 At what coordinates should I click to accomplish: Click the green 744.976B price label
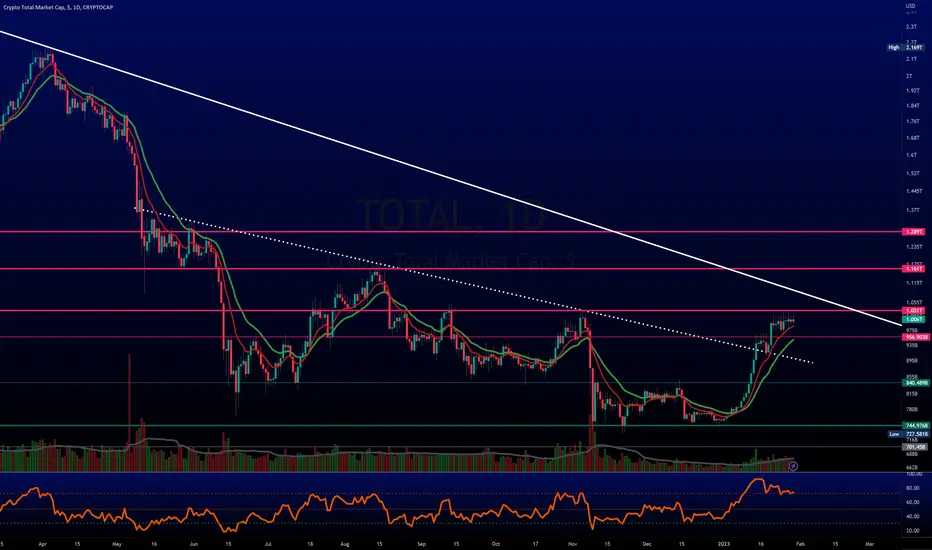(x=915, y=426)
